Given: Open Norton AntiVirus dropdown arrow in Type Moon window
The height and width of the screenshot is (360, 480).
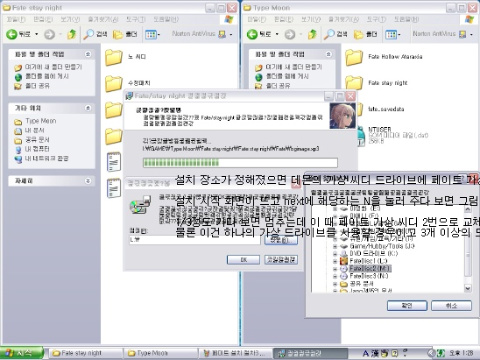Looking at the screenshot, I should pos(471,34).
